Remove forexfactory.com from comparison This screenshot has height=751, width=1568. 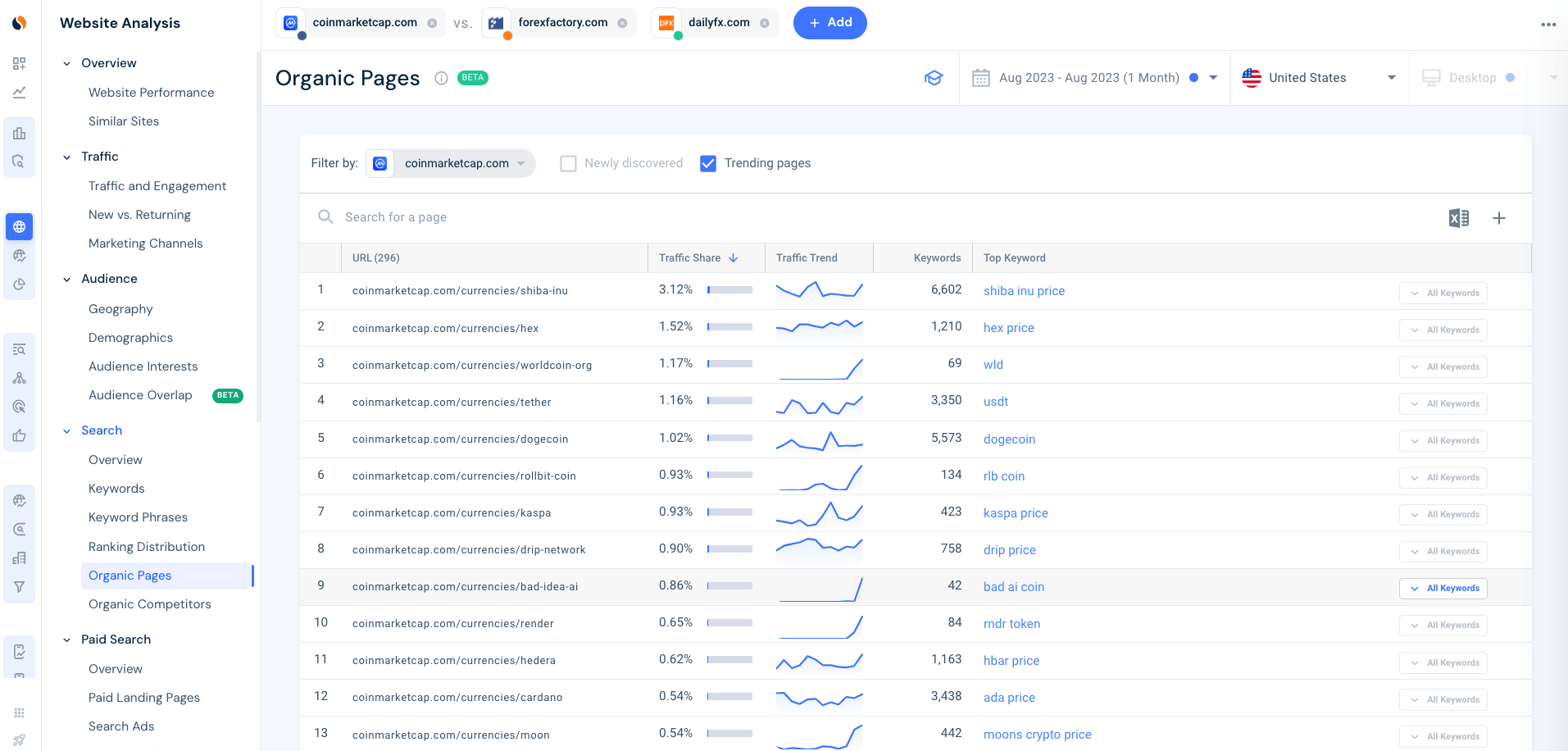point(622,23)
